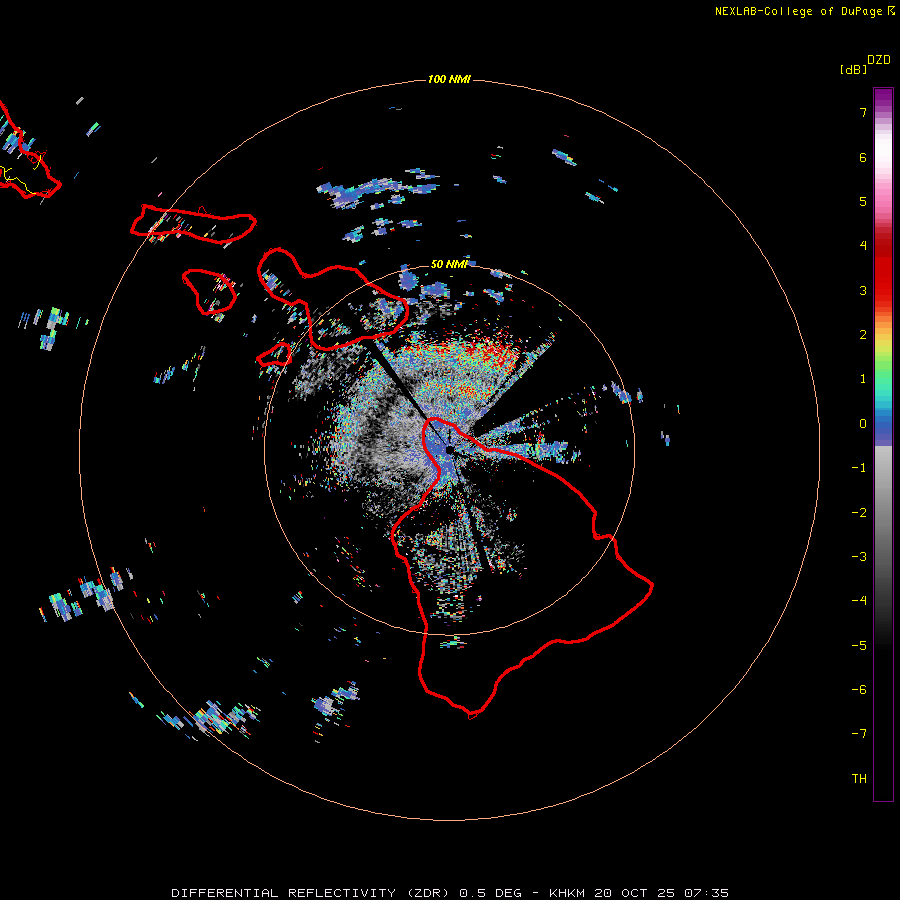Click the 50 NMI range ring label

[x=449, y=264]
